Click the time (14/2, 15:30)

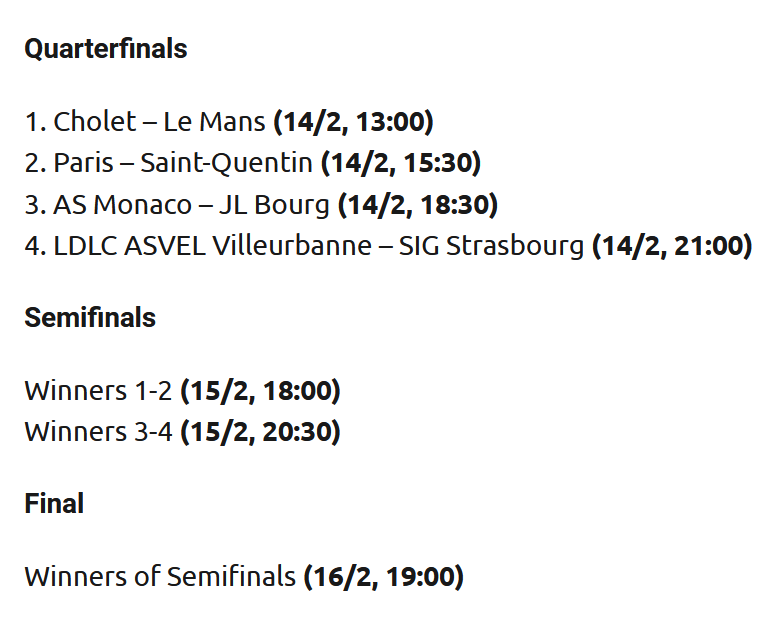(401, 163)
